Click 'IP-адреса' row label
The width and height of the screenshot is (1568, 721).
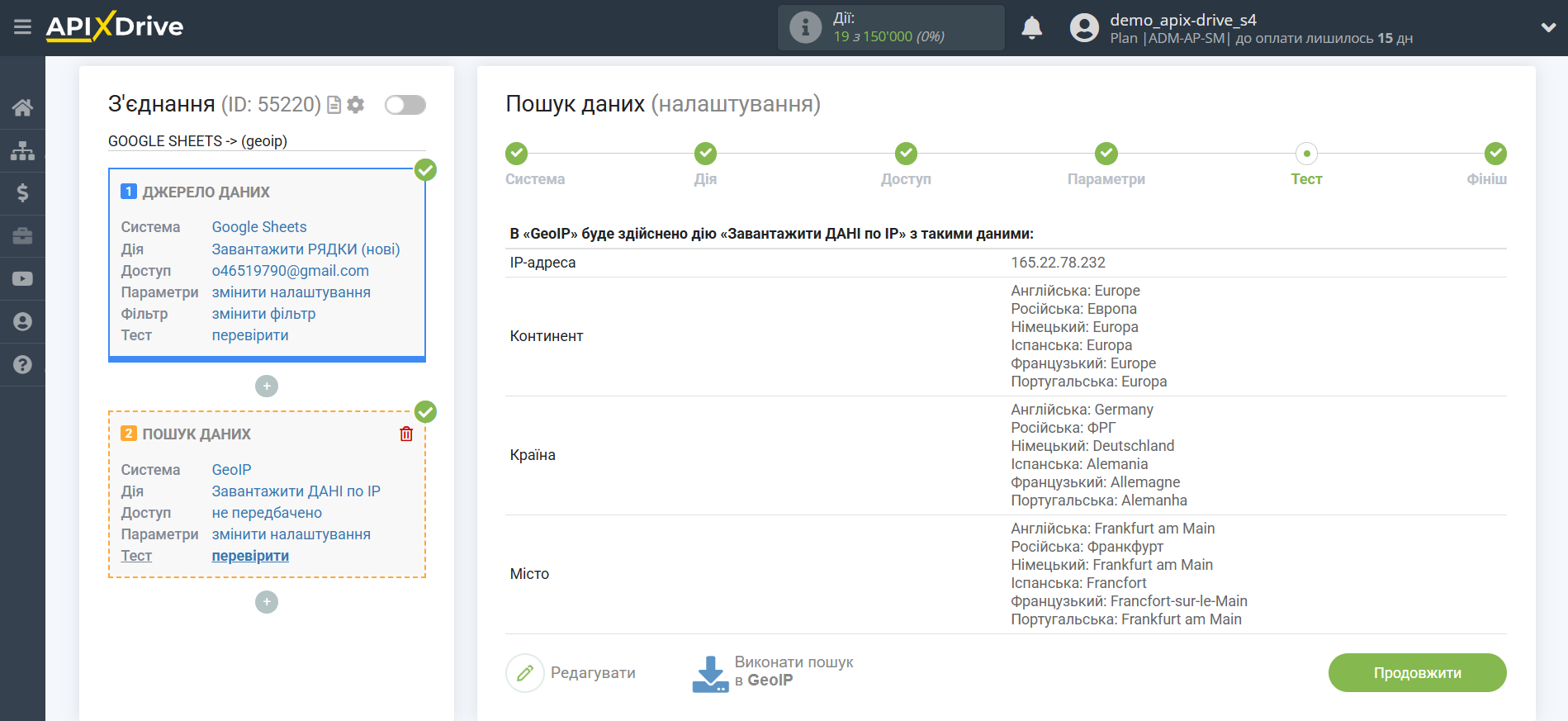pos(542,263)
